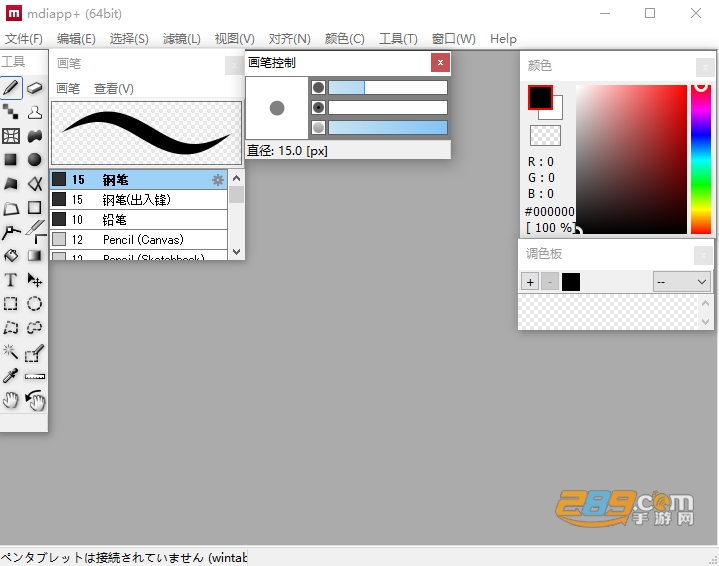Viewport: 719px width, 566px height.
Task: Select the move object tool
Action: [35, 280]
